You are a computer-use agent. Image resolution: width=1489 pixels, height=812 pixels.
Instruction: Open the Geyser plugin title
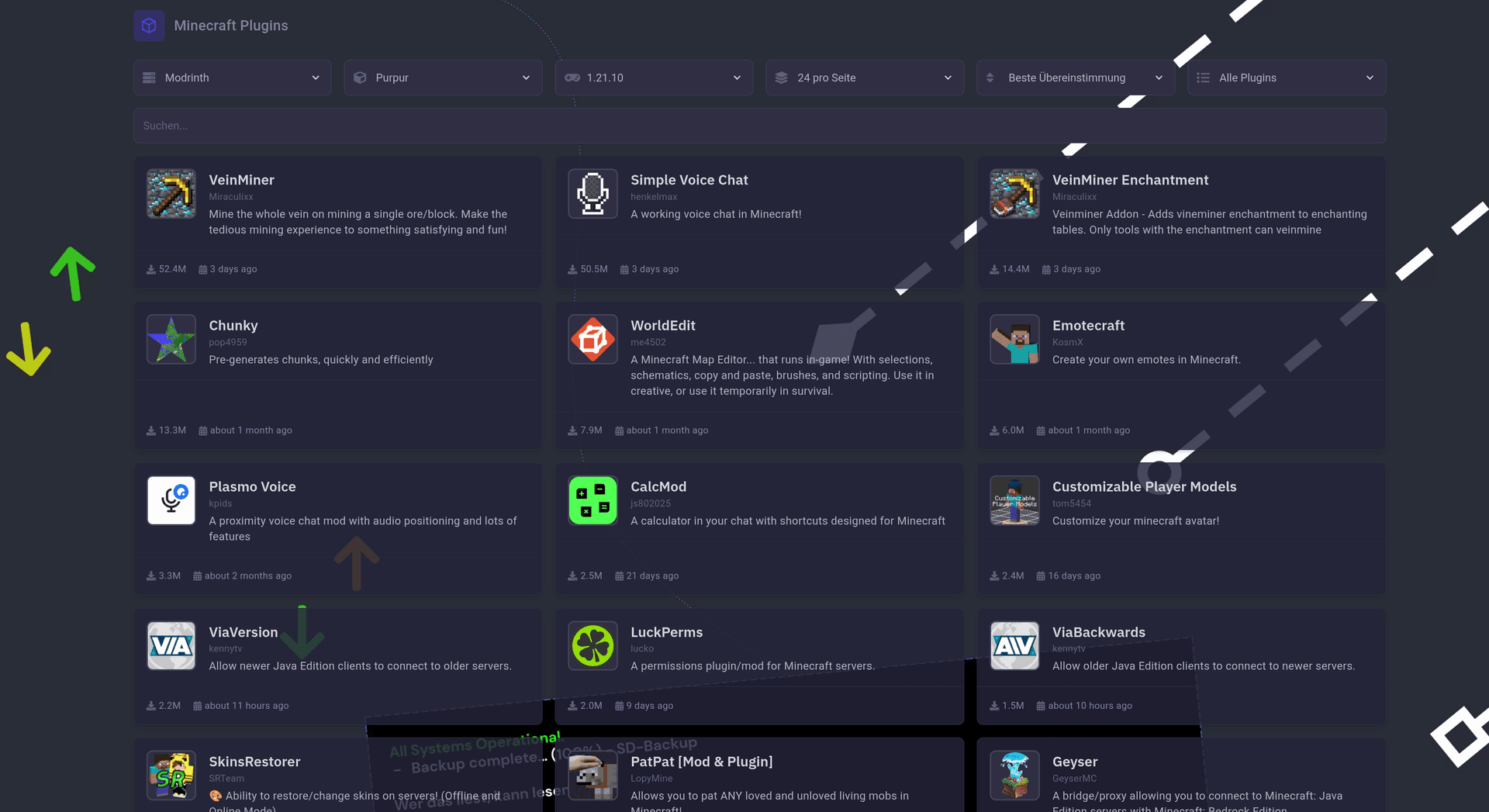(1075, 762)
